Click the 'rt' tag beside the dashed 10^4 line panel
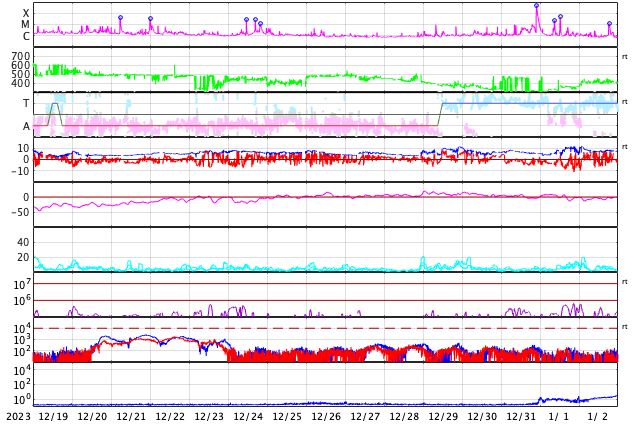634x424 pixels. point(625,327)
